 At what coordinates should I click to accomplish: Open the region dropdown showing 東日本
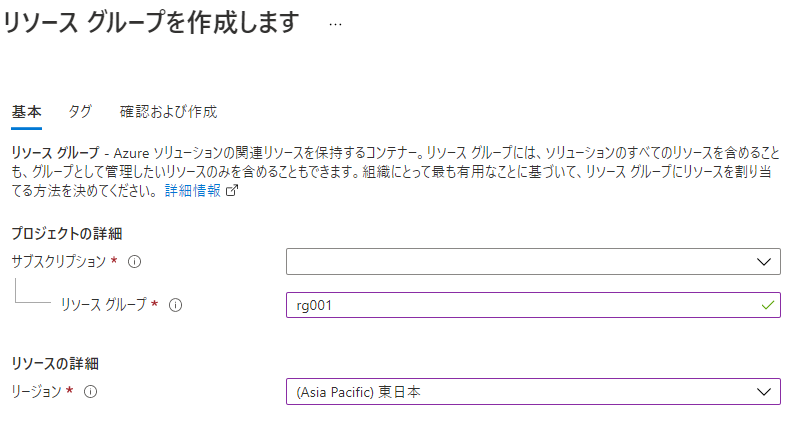[x=520, y=392]
